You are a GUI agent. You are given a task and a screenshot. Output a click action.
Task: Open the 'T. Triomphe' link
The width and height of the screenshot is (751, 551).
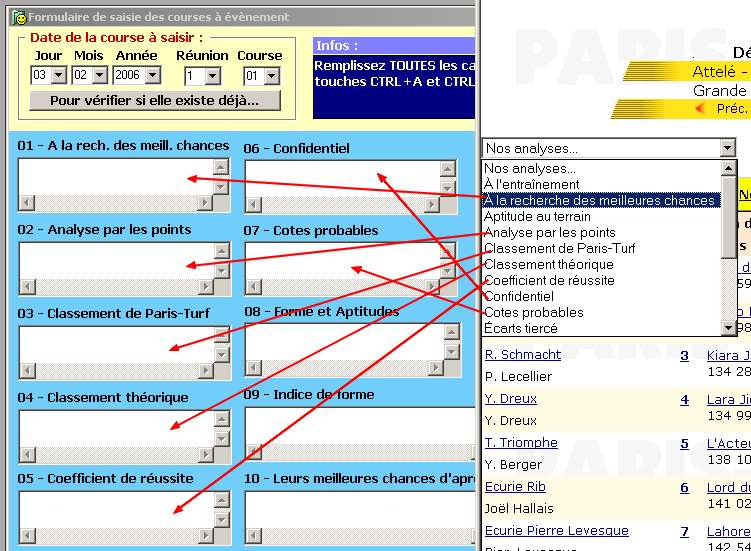(x=521, y=442)
